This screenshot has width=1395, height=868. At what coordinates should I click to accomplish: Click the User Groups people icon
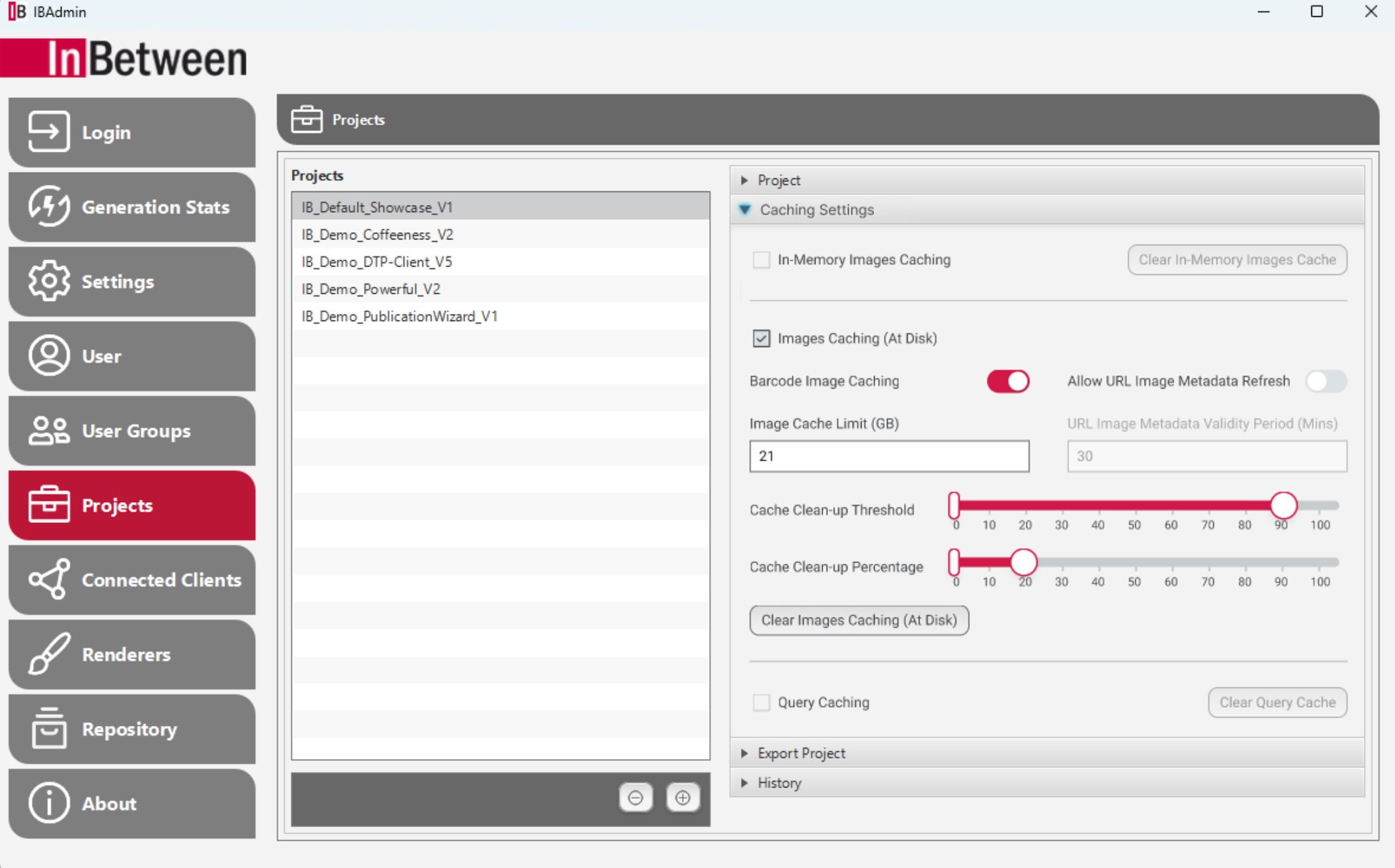tap(49, 431)
